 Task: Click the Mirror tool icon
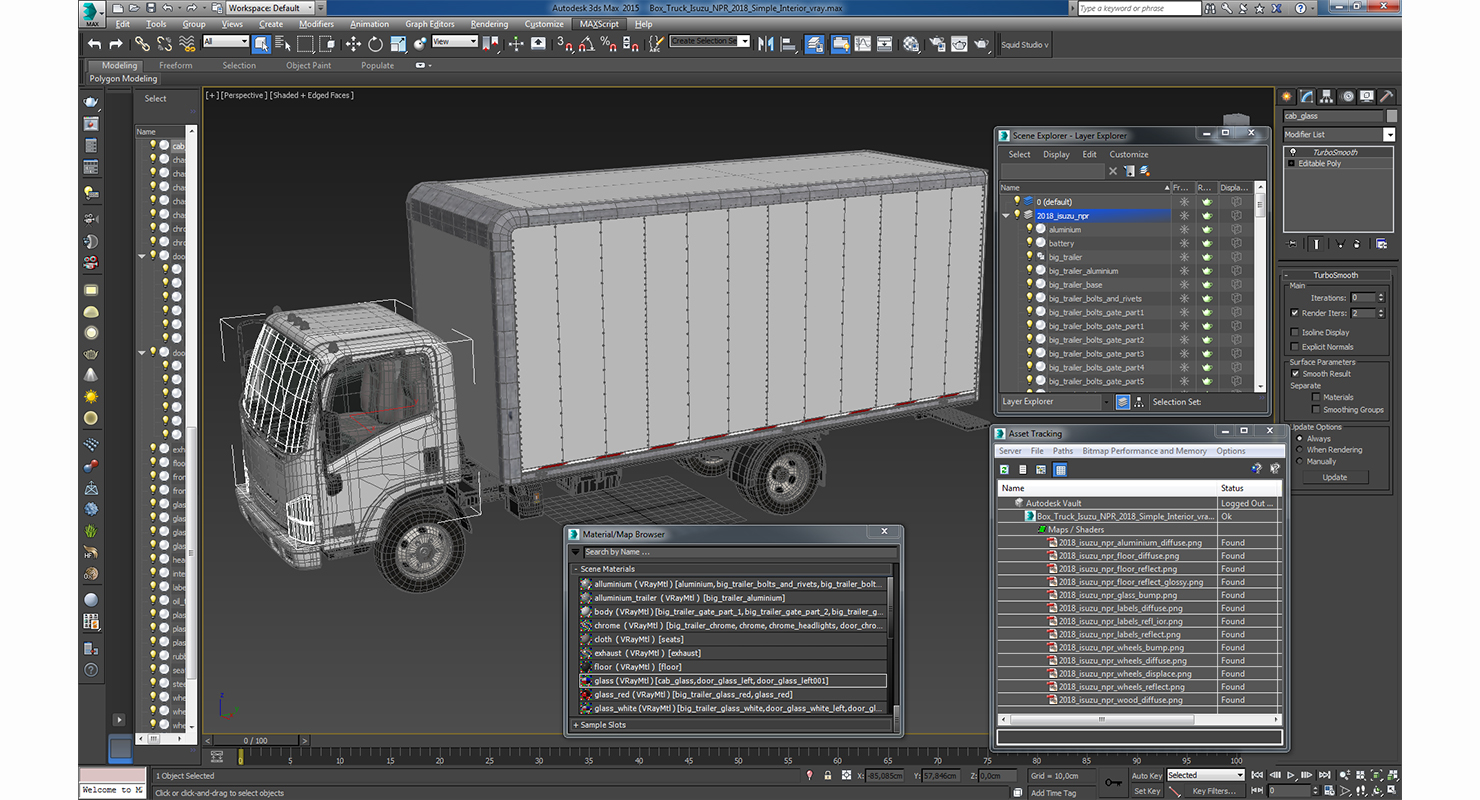pos(766,44)
